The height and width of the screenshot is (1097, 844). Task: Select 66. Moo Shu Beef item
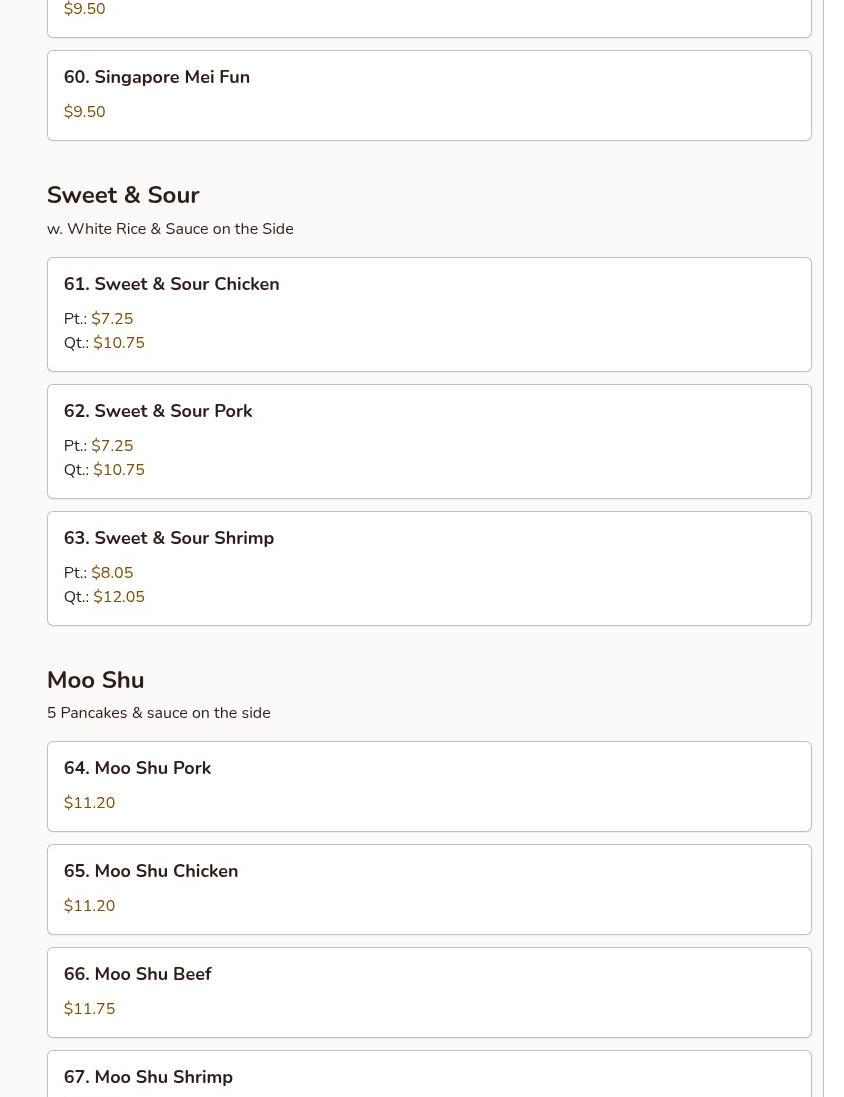click(429, 992)
